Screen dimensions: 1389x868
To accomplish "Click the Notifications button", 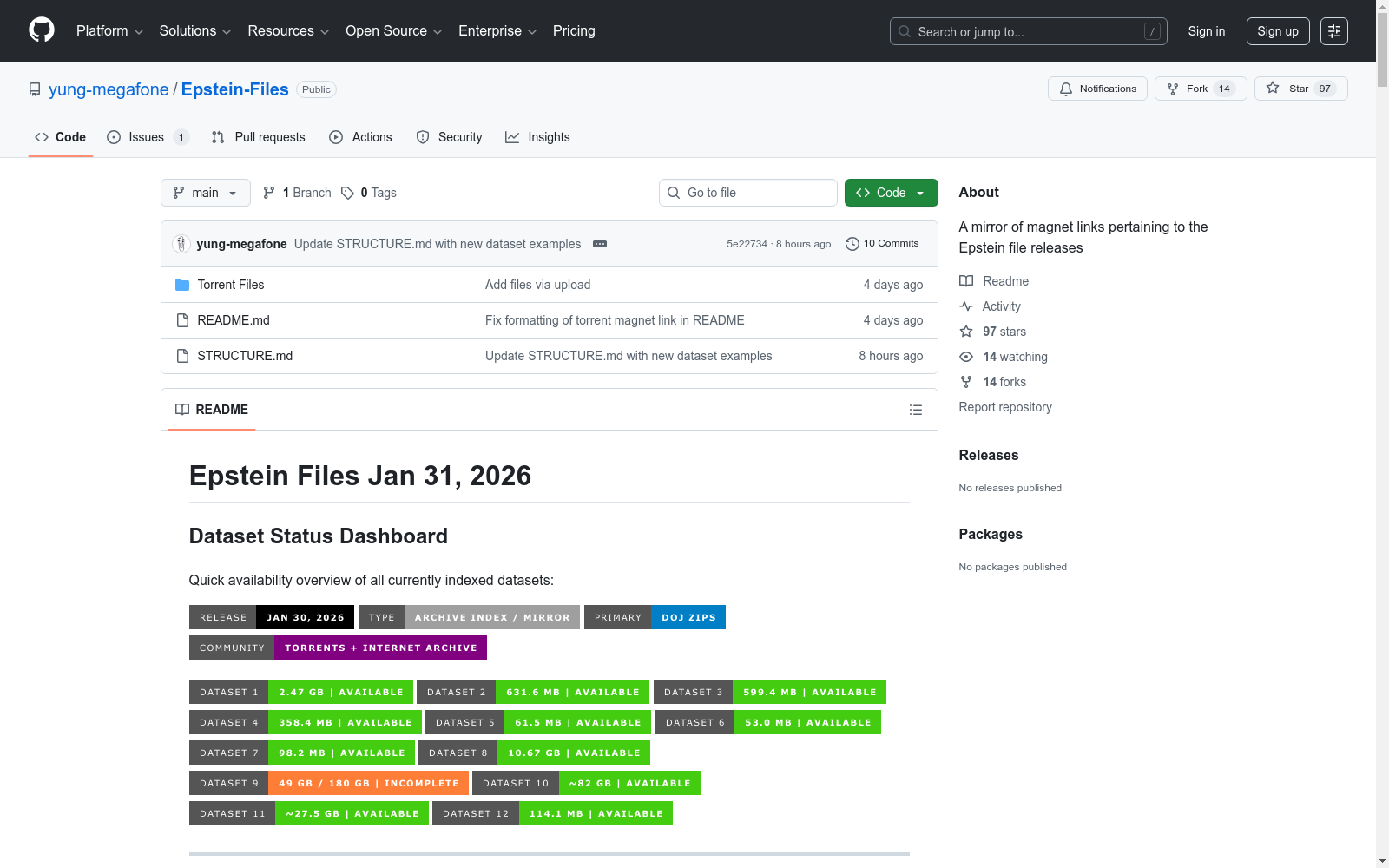I will pos(1098,89).
